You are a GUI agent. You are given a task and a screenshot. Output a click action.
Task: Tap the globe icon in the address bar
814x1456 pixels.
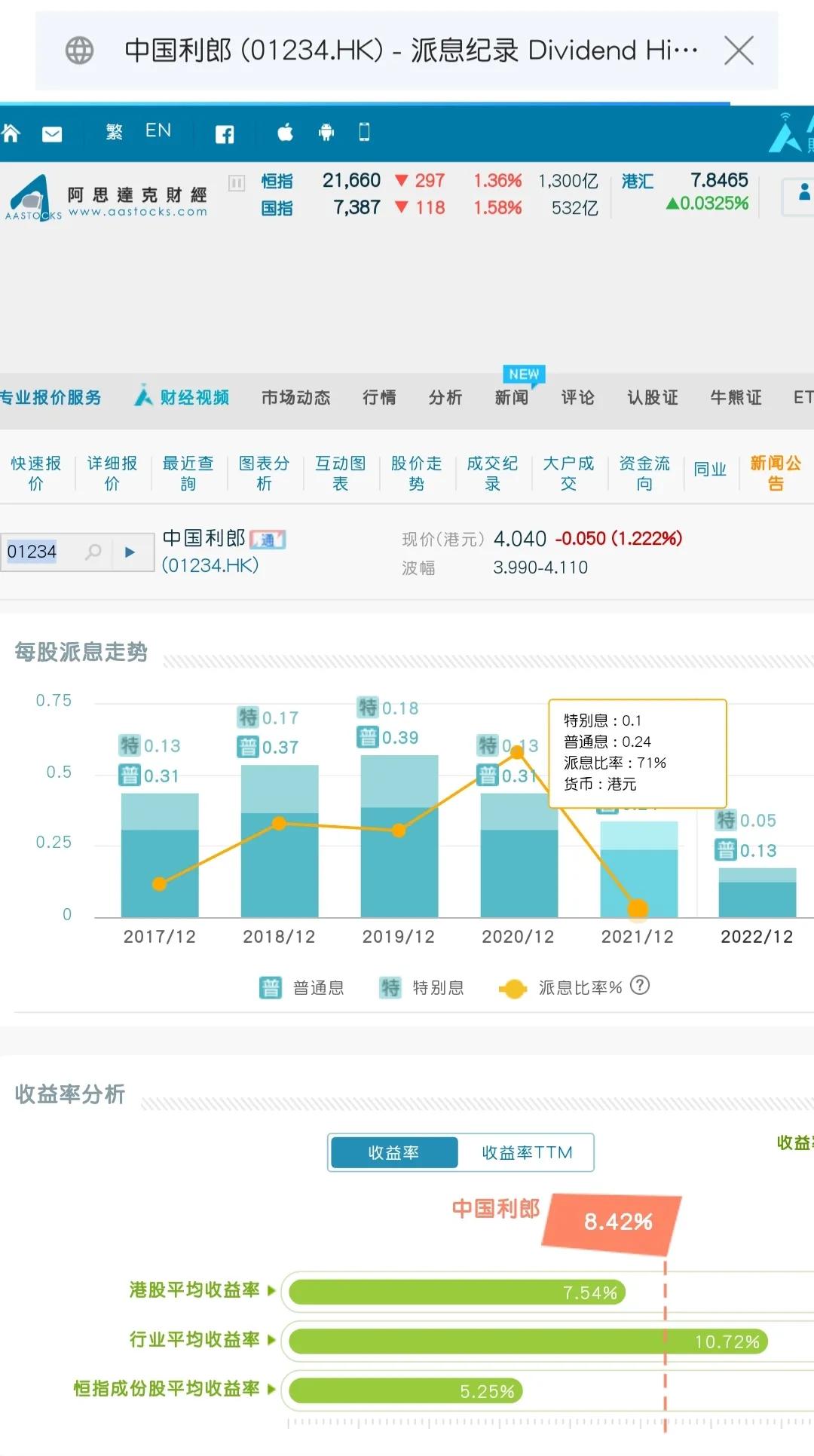click(x=79, y=50)
